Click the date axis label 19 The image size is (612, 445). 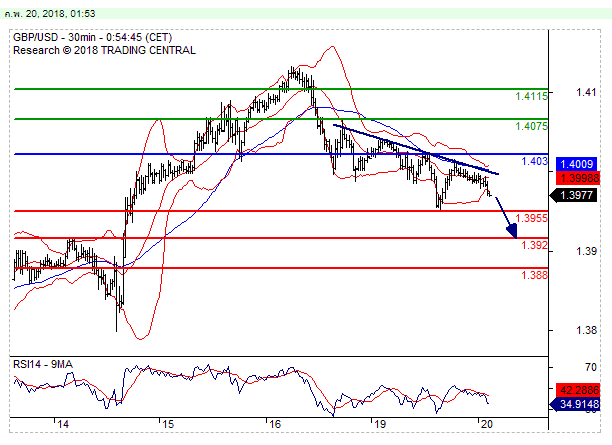380,424
